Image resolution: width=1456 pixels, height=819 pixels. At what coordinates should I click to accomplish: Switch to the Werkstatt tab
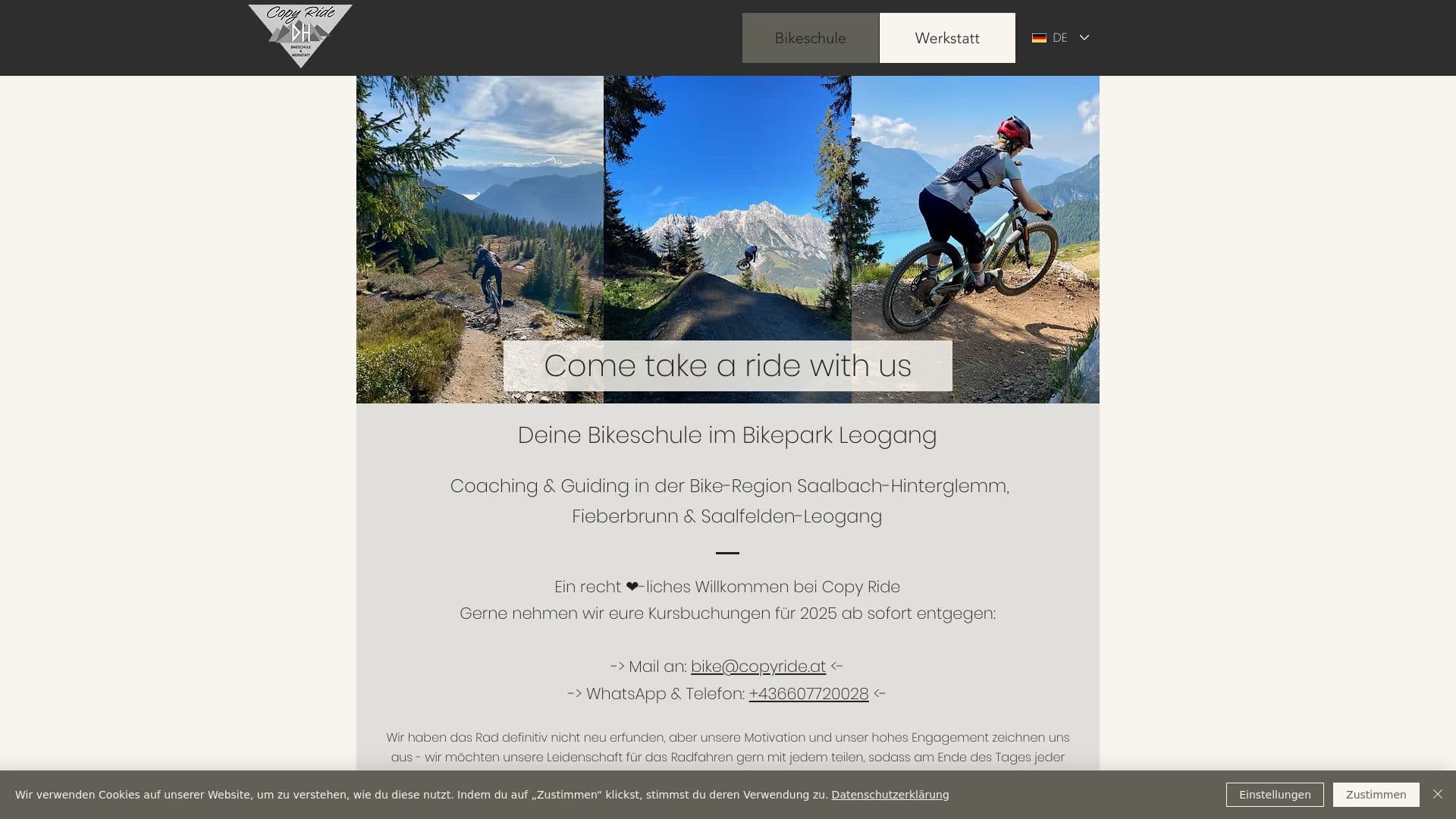tap(947, 38)
